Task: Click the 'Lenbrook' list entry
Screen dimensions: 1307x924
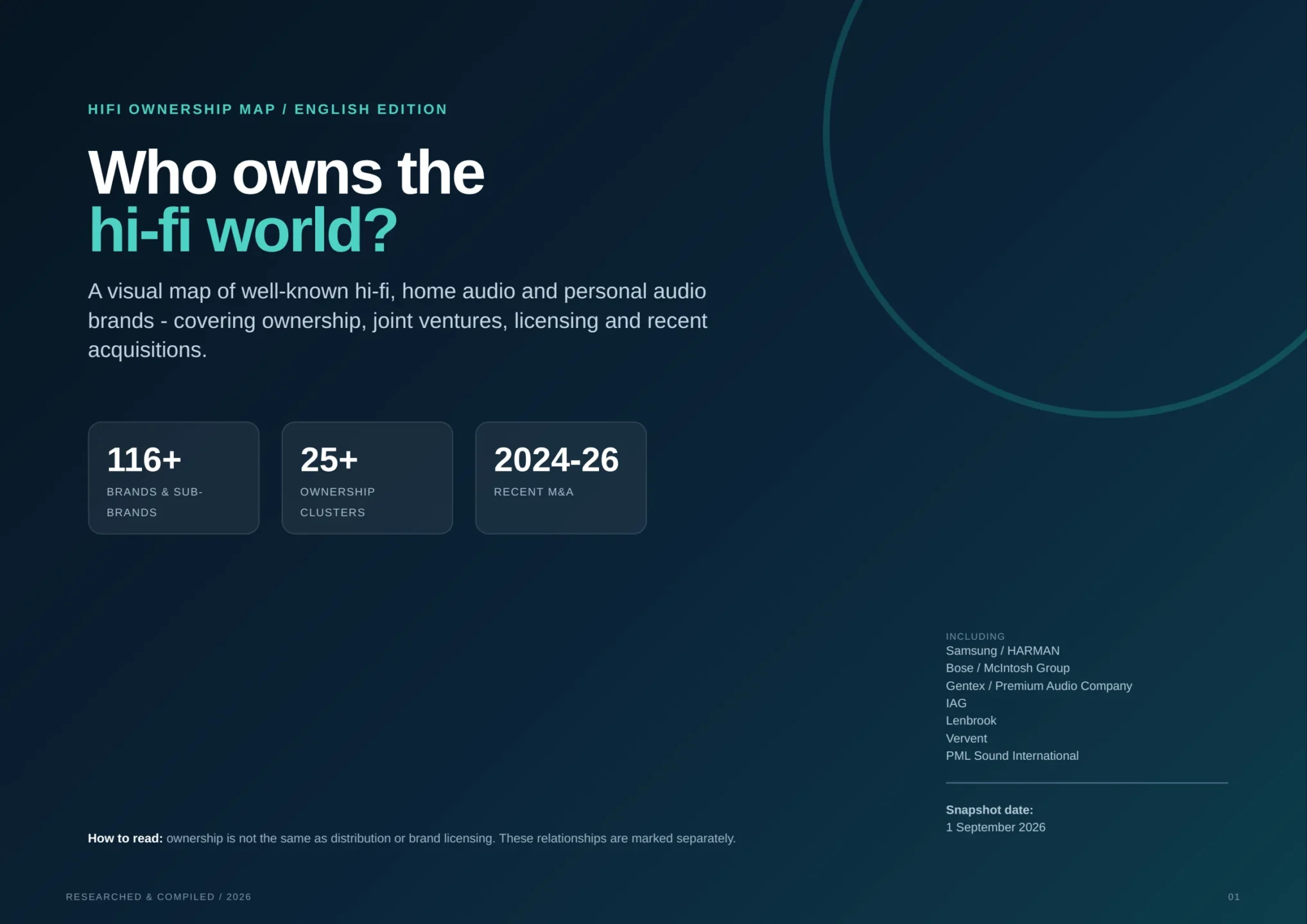Action: (971, 721)
